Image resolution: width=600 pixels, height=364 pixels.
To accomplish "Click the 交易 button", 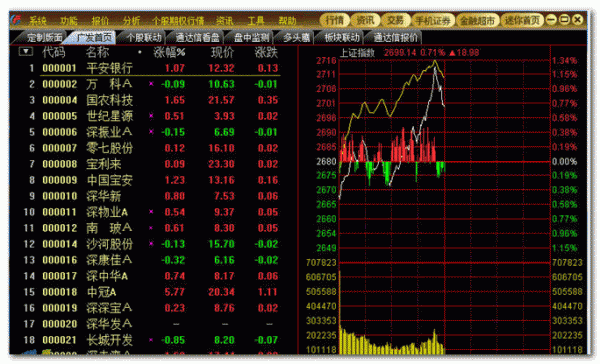I will point(395,20).
